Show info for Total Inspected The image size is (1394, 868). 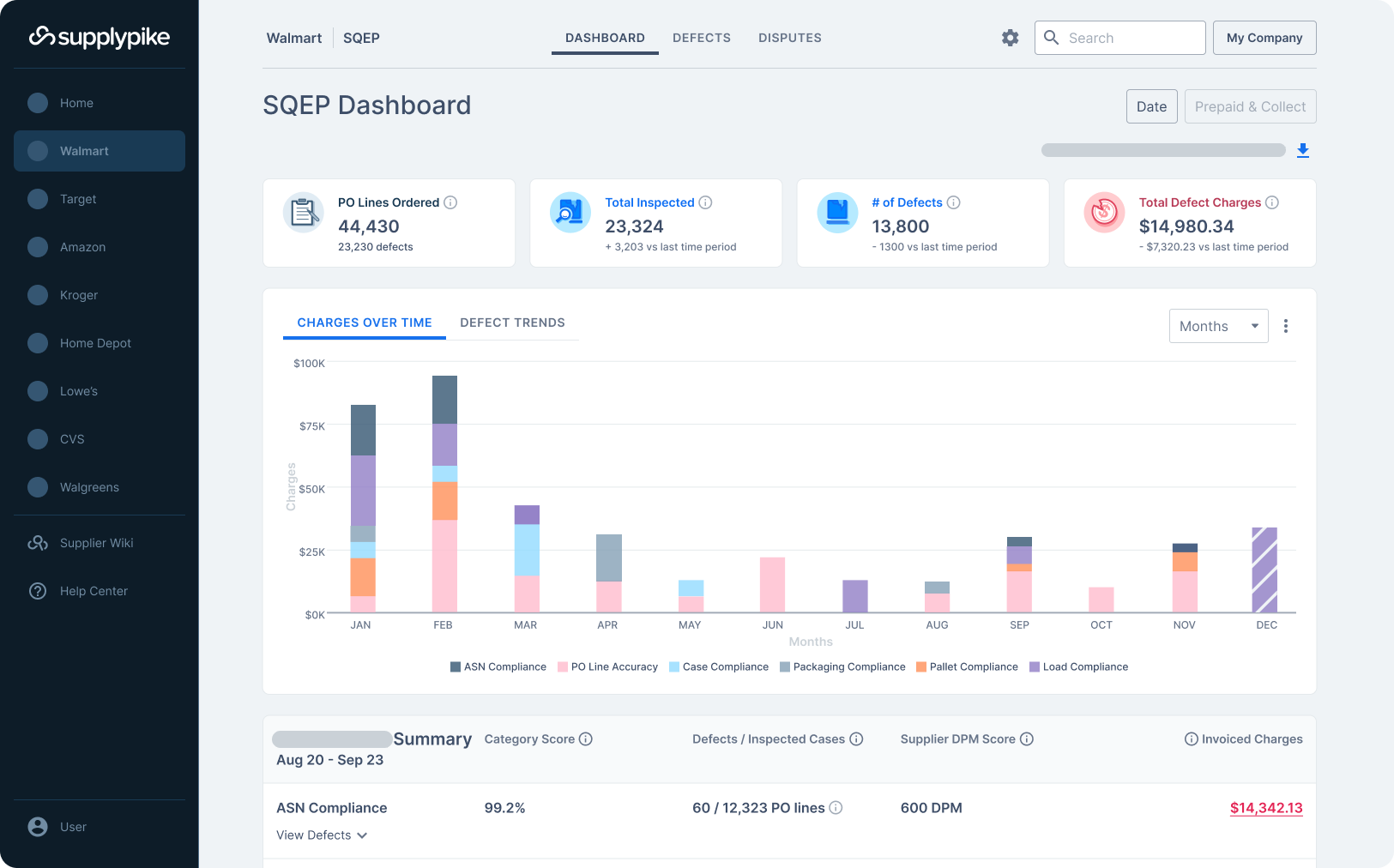(x=705, y=202)
